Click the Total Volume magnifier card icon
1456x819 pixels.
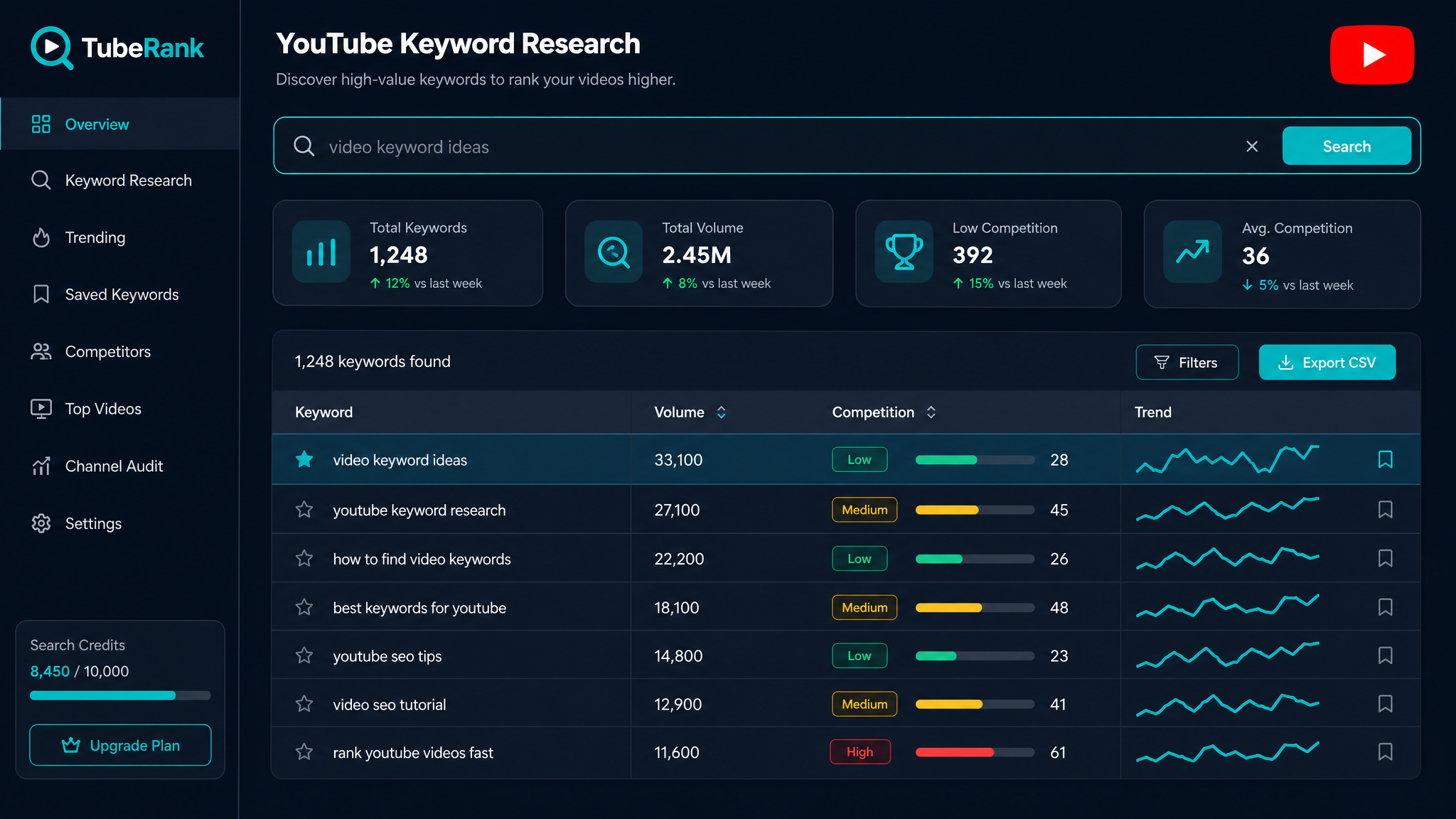614,252
